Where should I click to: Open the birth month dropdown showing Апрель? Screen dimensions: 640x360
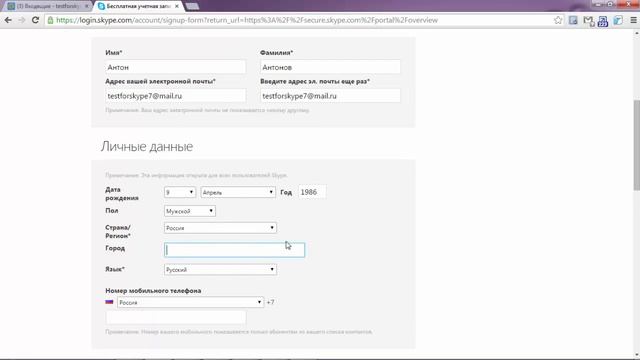pyautogui.click(x=238, y=192)
